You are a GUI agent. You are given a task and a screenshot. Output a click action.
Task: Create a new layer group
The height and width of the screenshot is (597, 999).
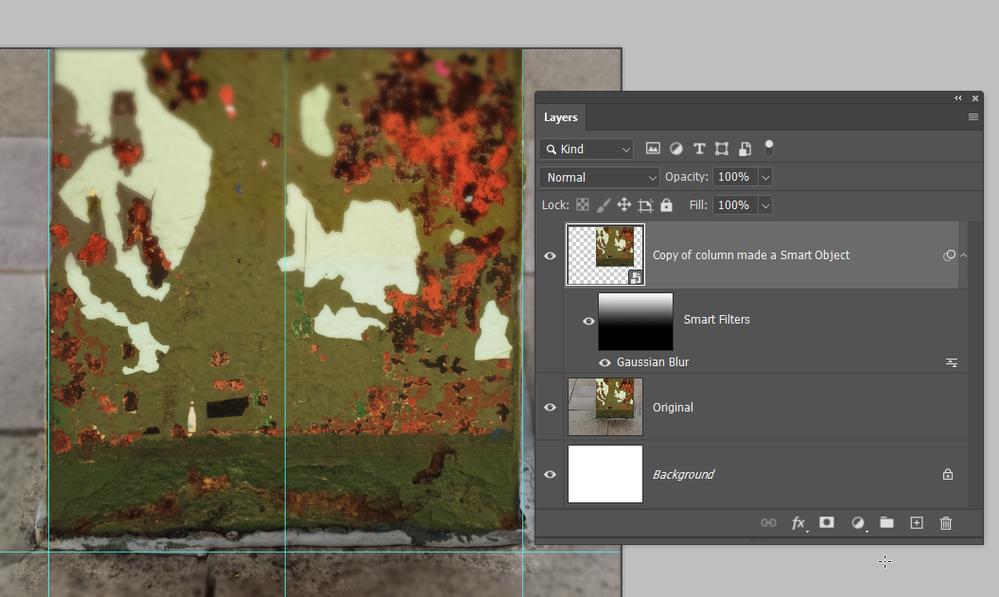click(886, 522)
